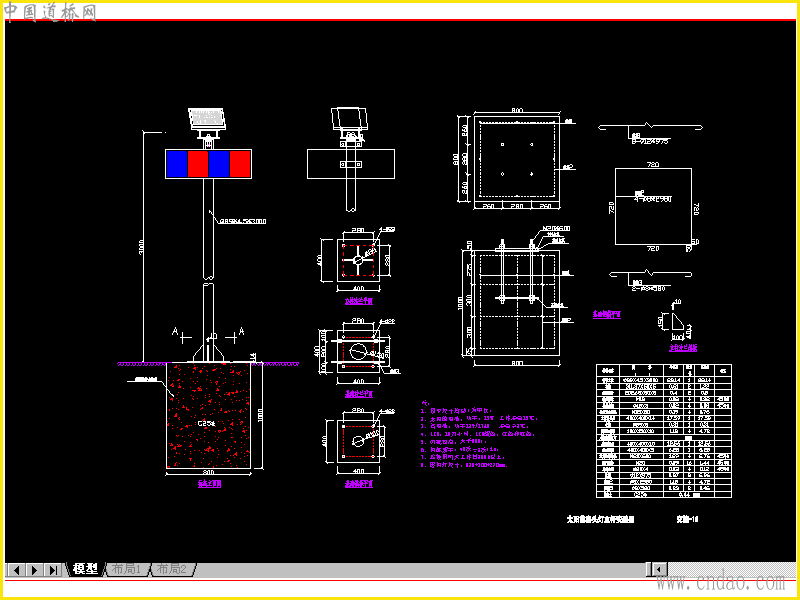Image resolution: width=800 pixels, height=600 pixels.
Task: Switch to the 模型 model tab
Action: (x=85, y=569)
